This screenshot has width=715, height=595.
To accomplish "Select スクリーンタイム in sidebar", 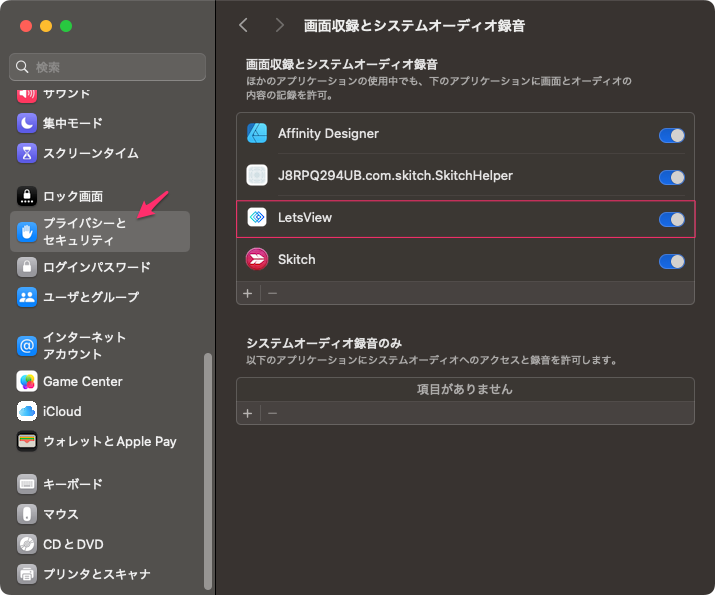I will [90, 153].
